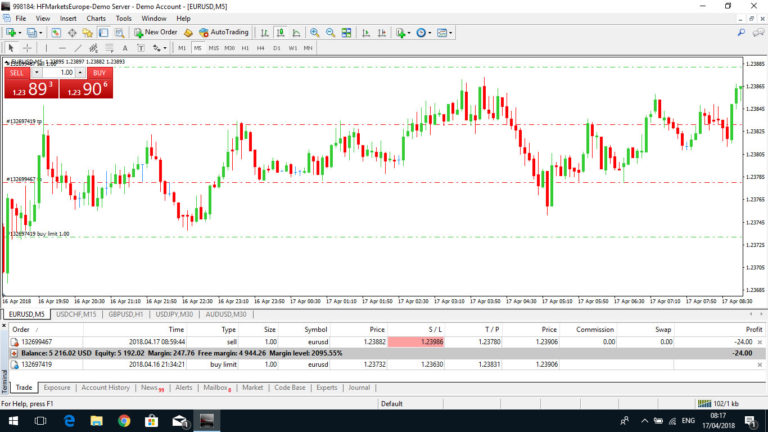Switch chart to M15 timeframe
Screen dimensions: 768x432
coord(214,48)
